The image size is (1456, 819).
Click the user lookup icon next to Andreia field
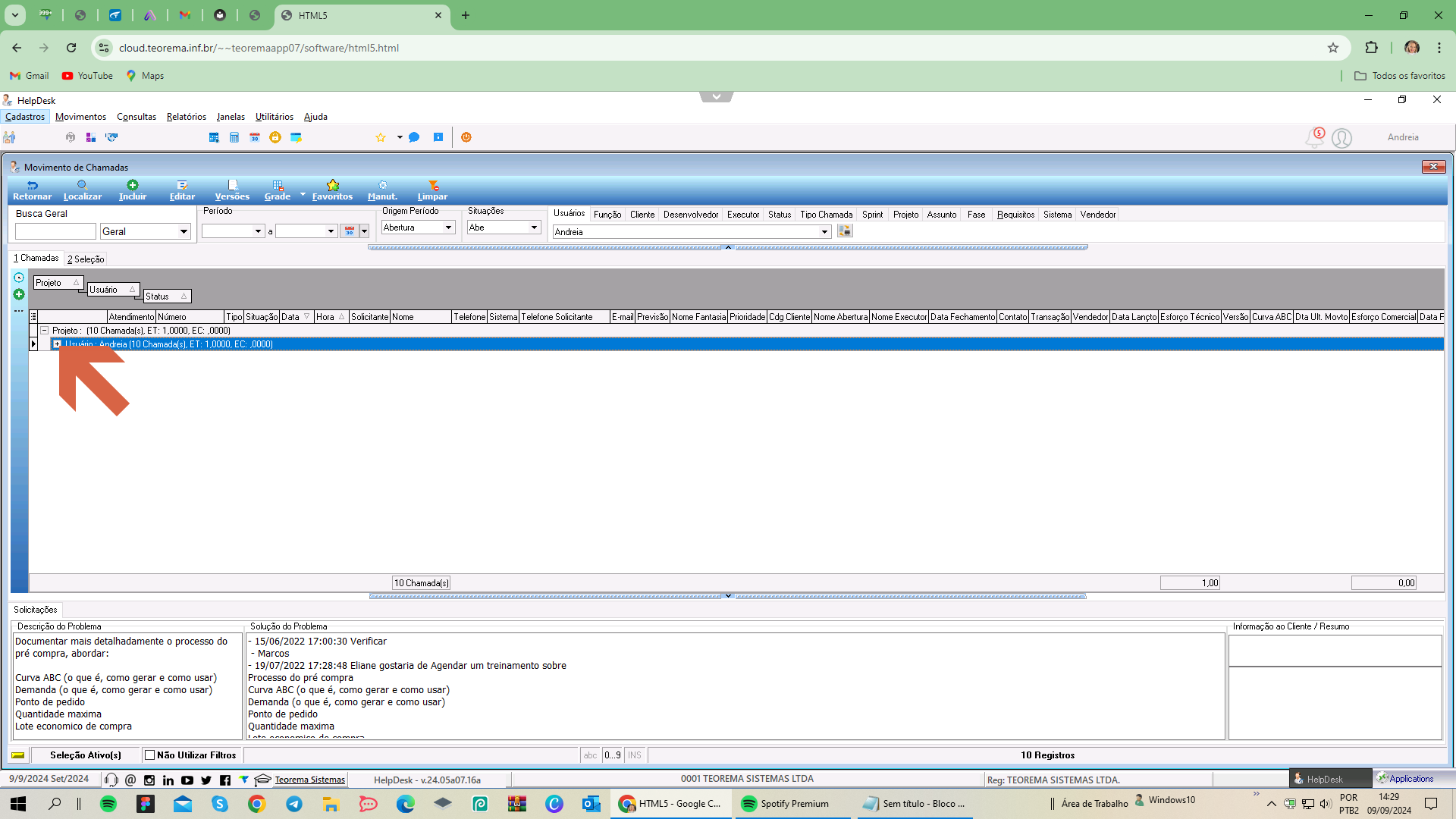(x=845, y=231)
